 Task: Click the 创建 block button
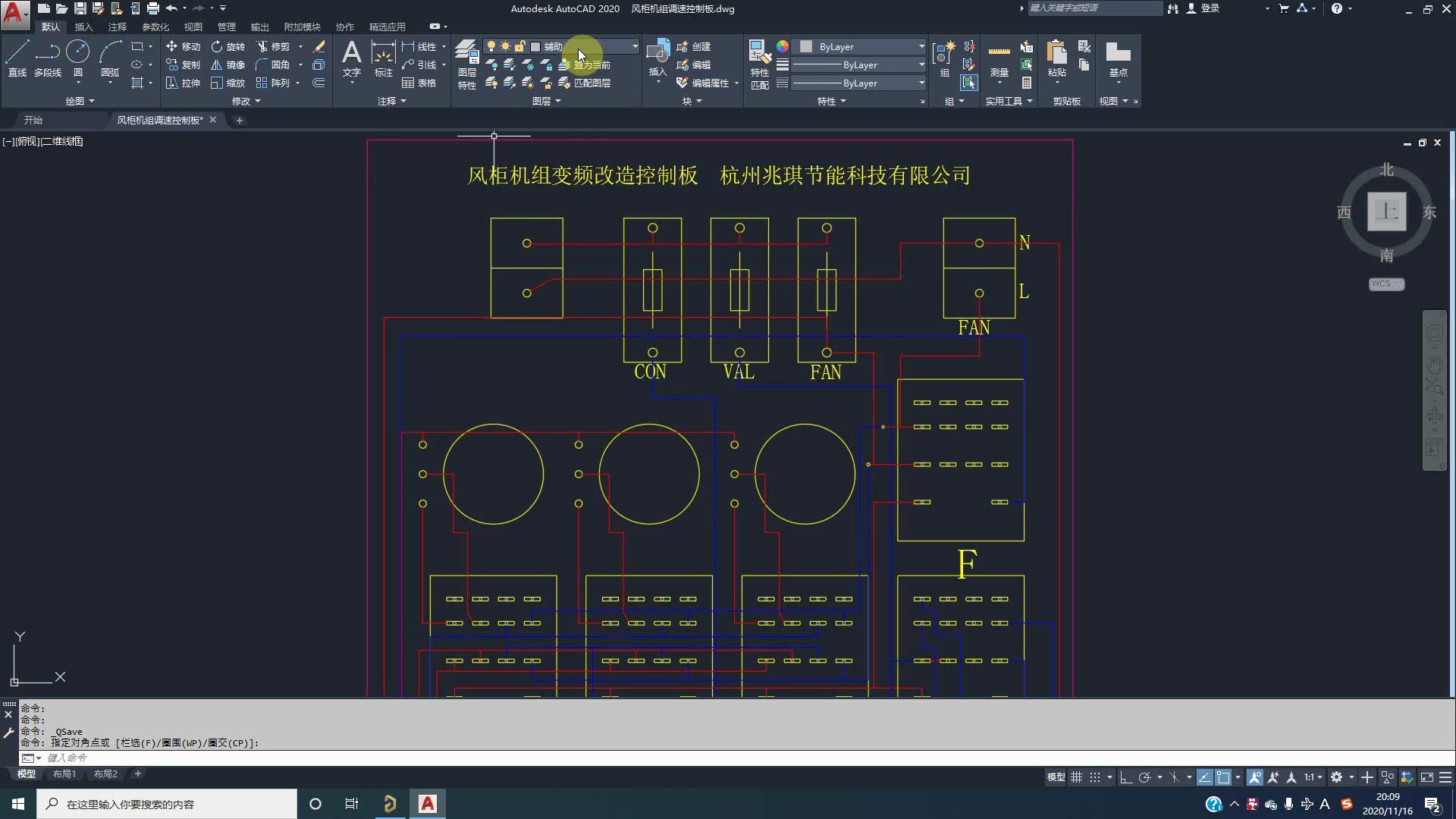[x=695, y=46]
